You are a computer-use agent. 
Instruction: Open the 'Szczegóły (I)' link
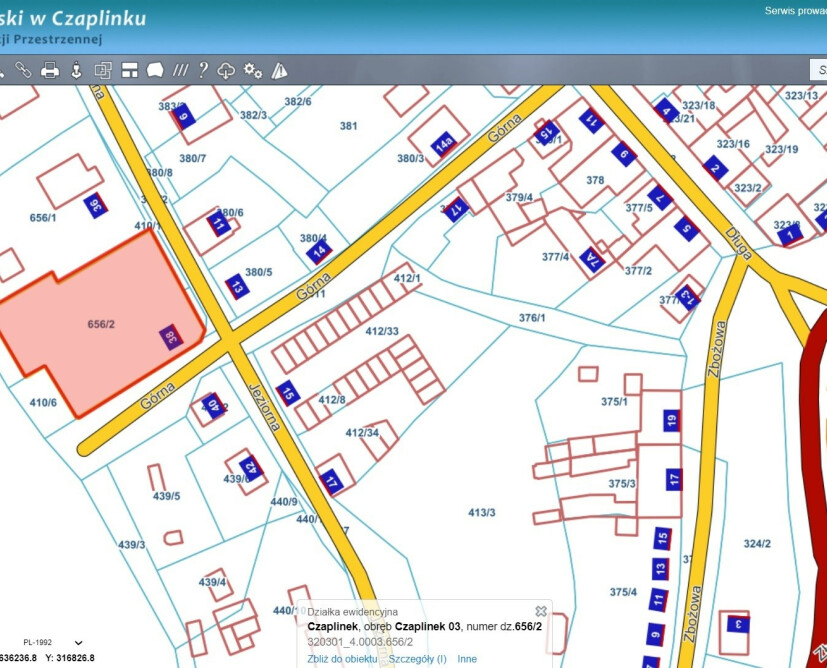417,659
